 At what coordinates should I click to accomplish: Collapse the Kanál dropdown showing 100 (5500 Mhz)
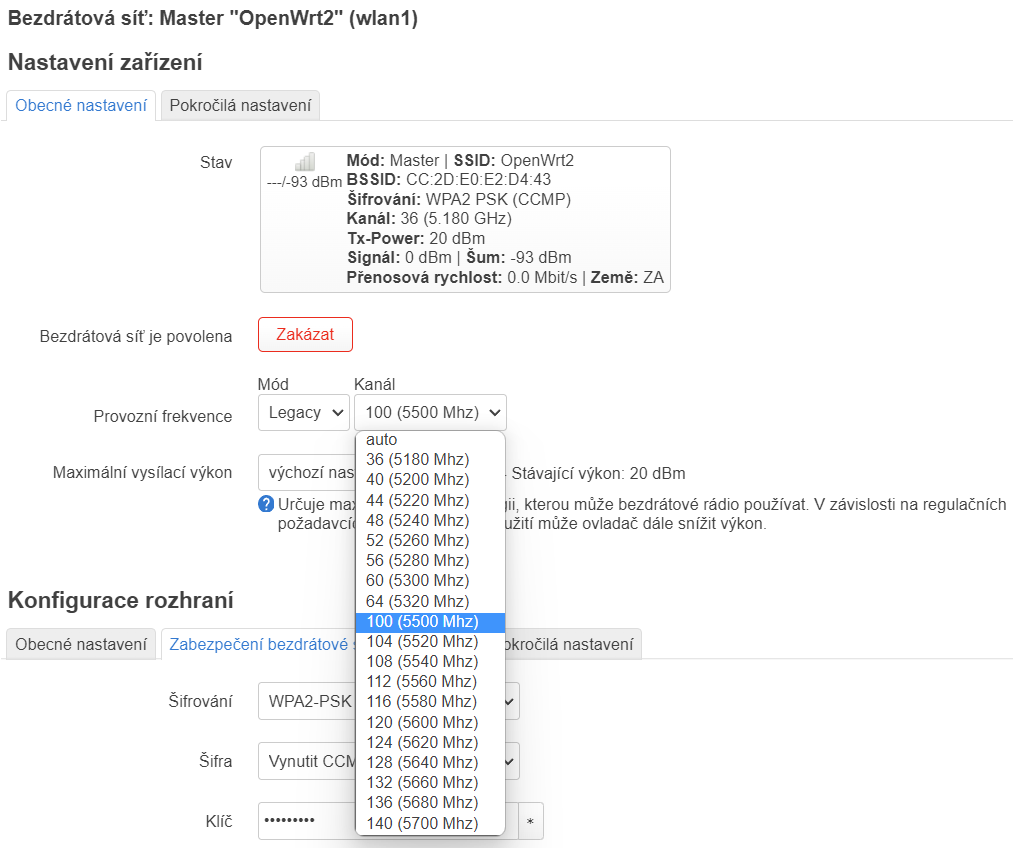pyautogui.click(x=430, y=412)
